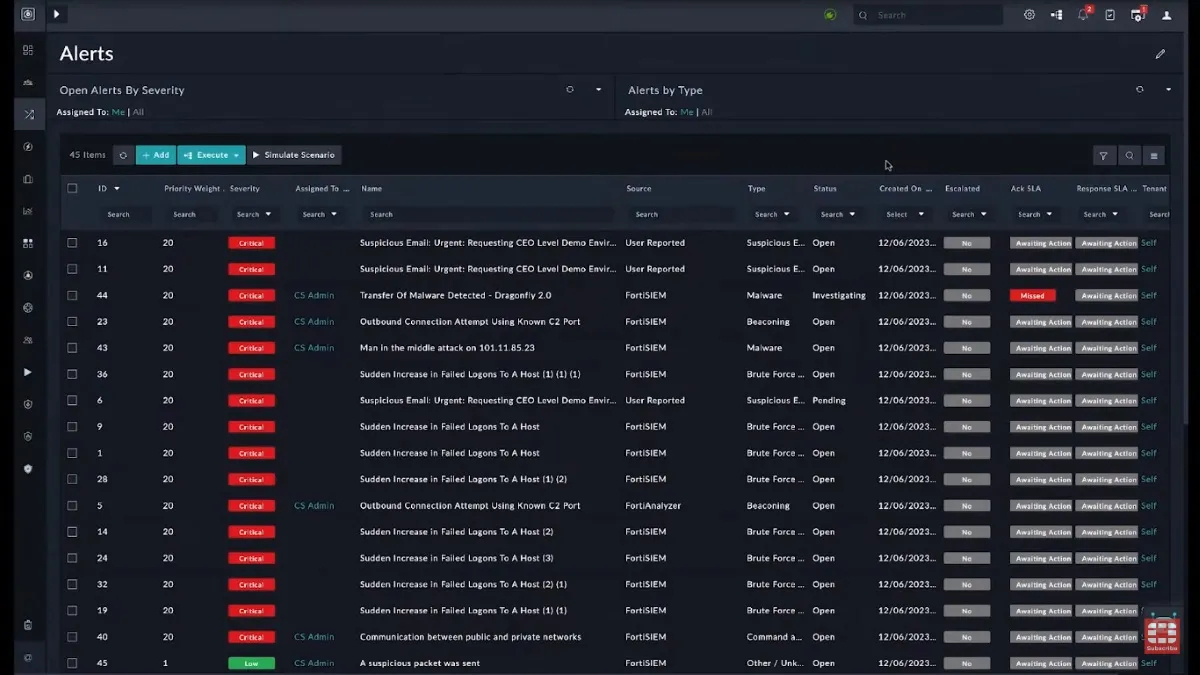Select checkbox for alert ID 44

pyautogui.click(x=72, y=295)
